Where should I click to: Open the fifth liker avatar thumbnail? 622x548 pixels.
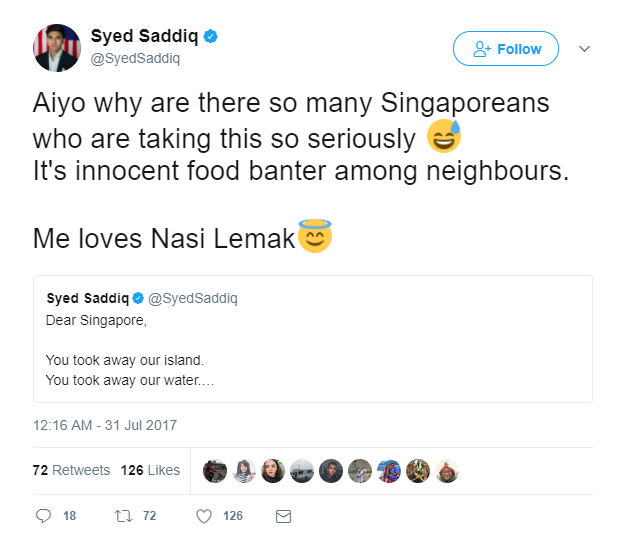coord(331,471)
